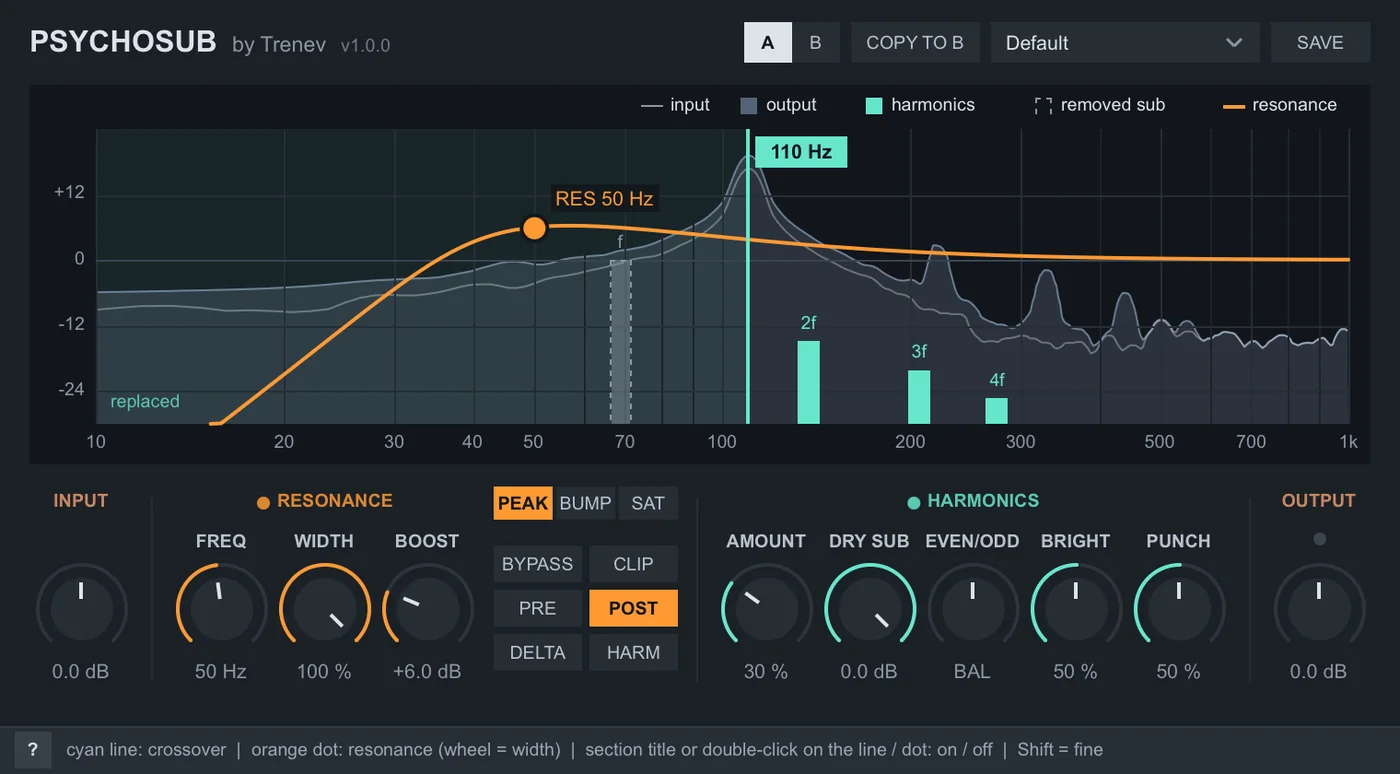
Task: Click the INPUT gain knob
Action: tap(81, 608)
